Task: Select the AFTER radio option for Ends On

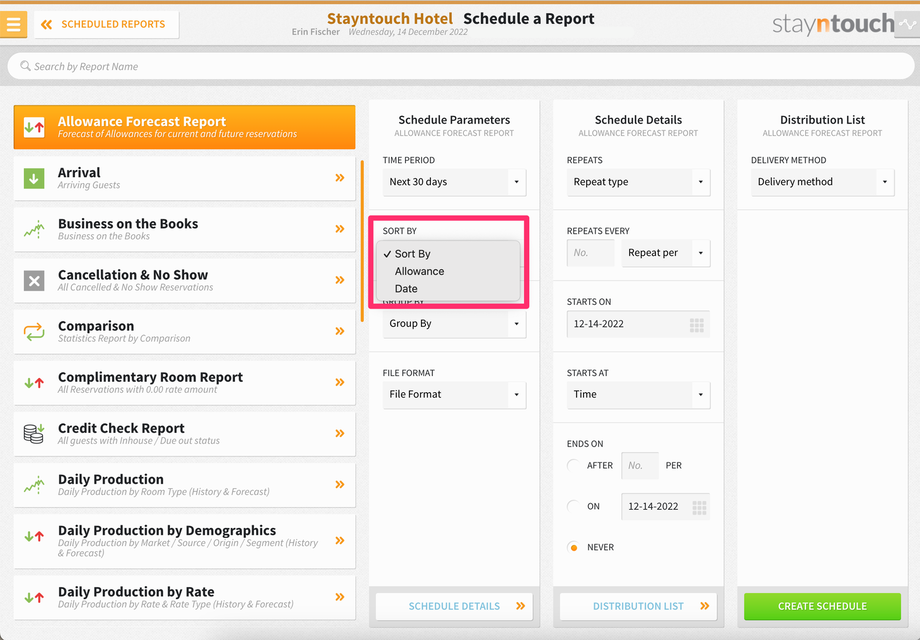Action: [x=573, y=466]
